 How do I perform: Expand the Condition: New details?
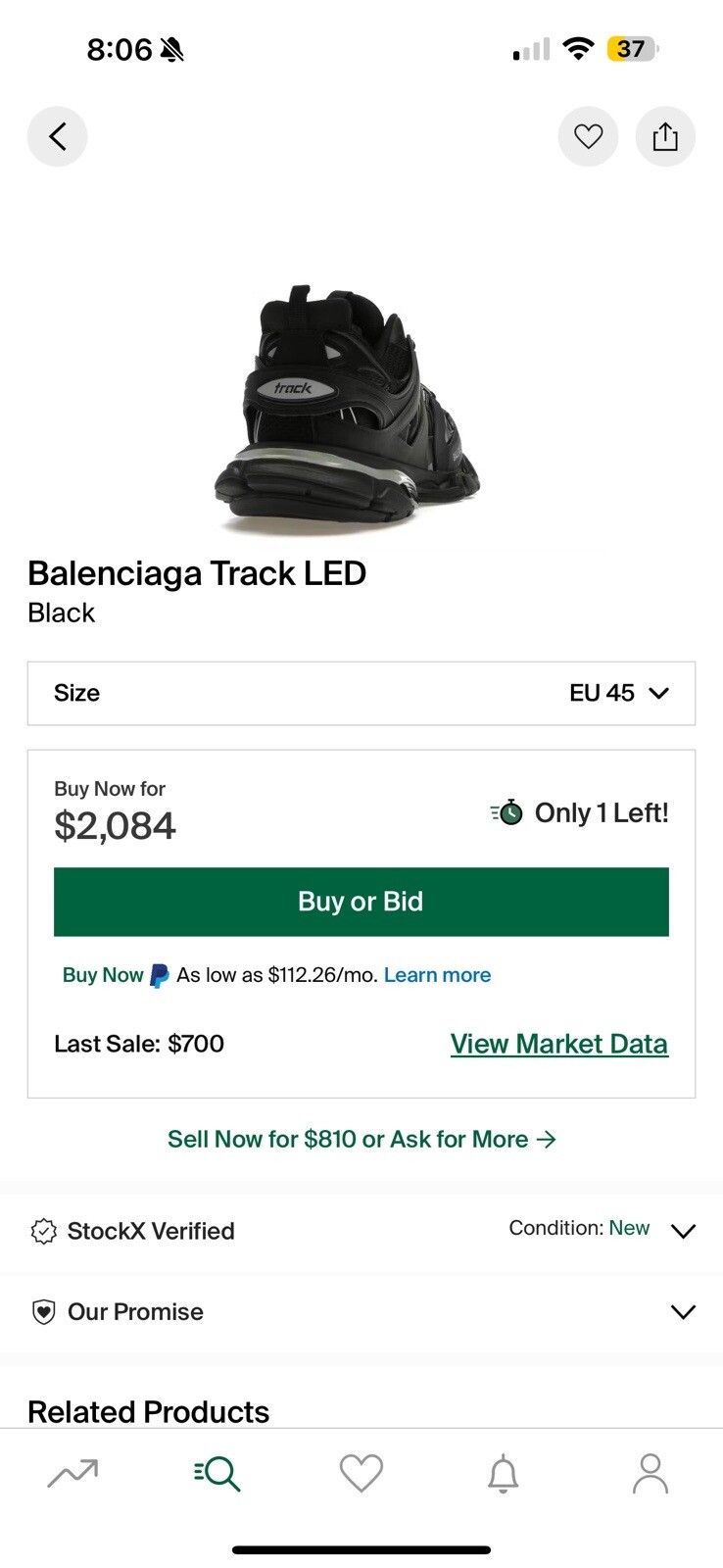pos(683,1231)
